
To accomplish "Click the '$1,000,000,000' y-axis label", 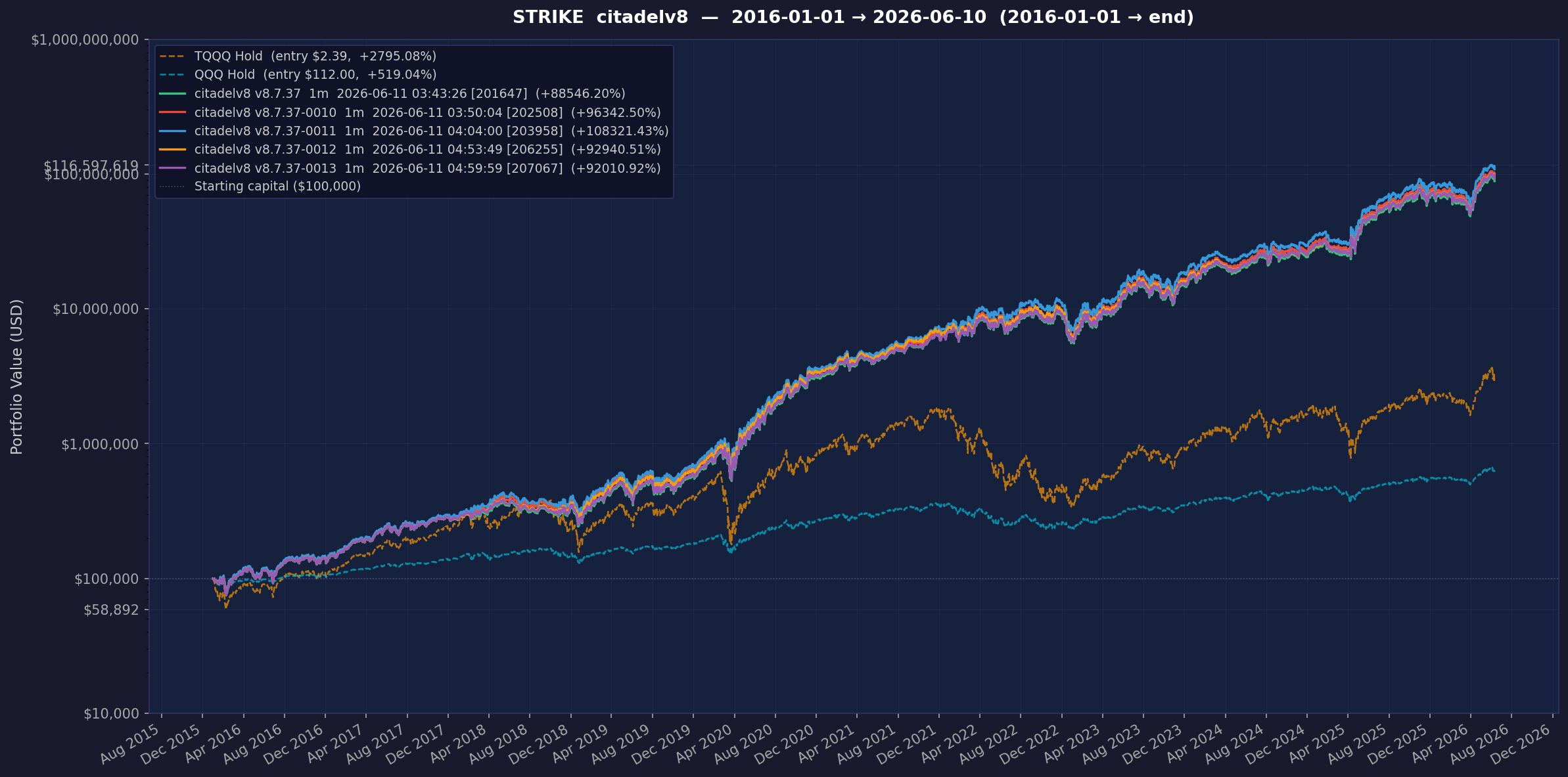I will click(x=85, y=40).
